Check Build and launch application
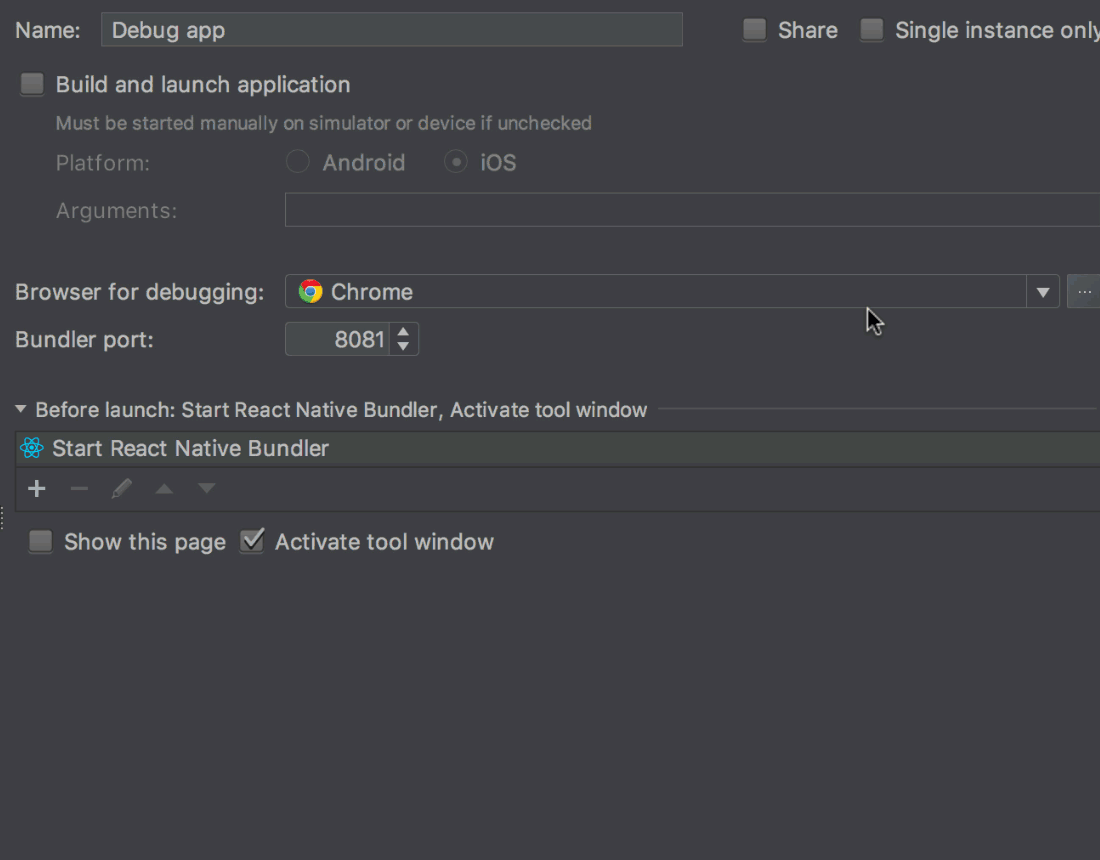 pos(31,84)
